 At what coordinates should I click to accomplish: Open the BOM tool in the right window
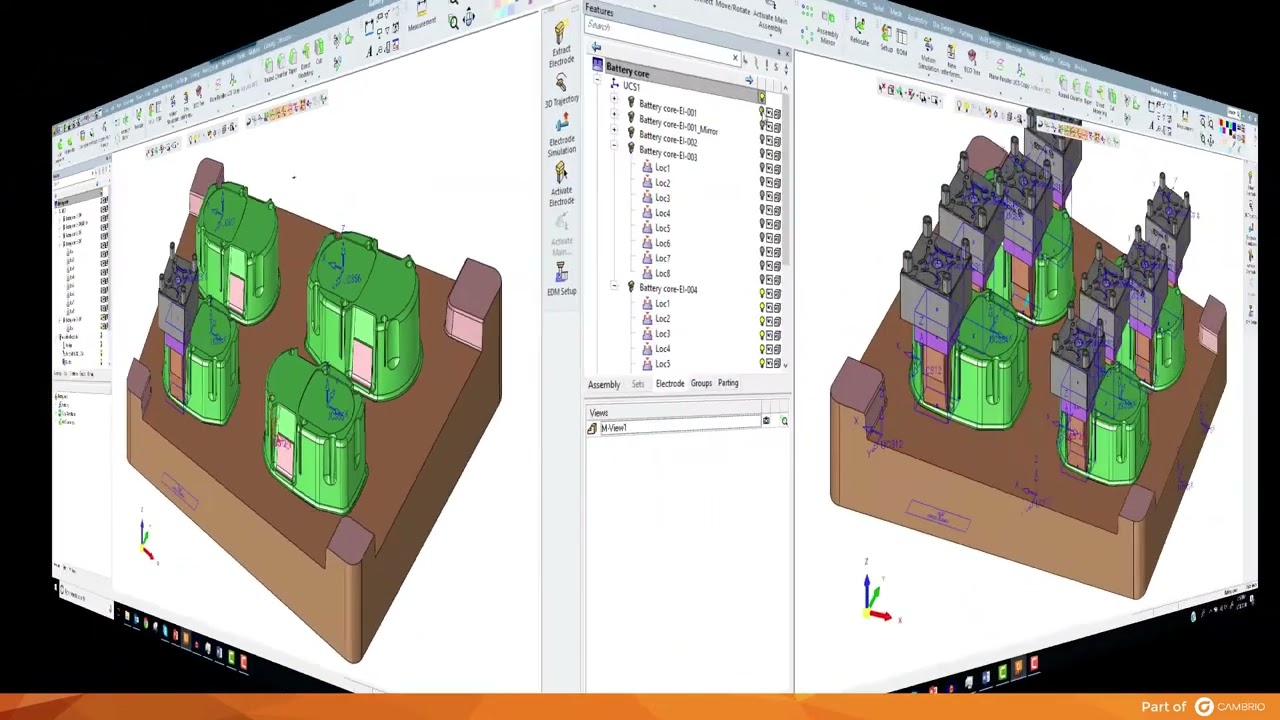tap(903, 43)
